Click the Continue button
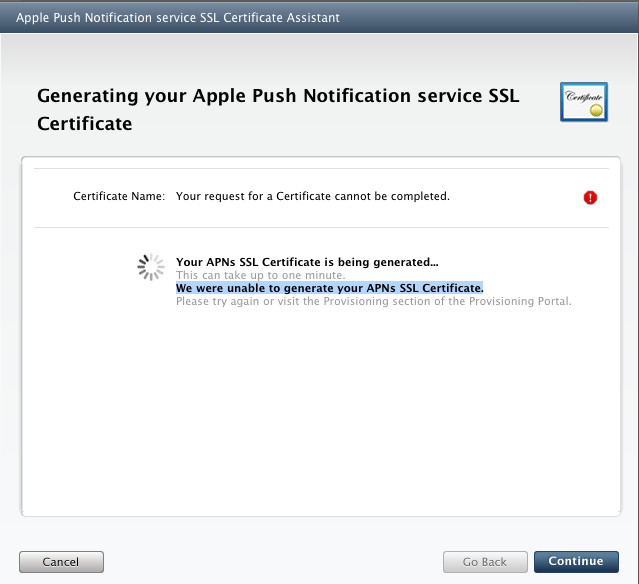Screen dimensions: 639x584 [x=576, y=562]
